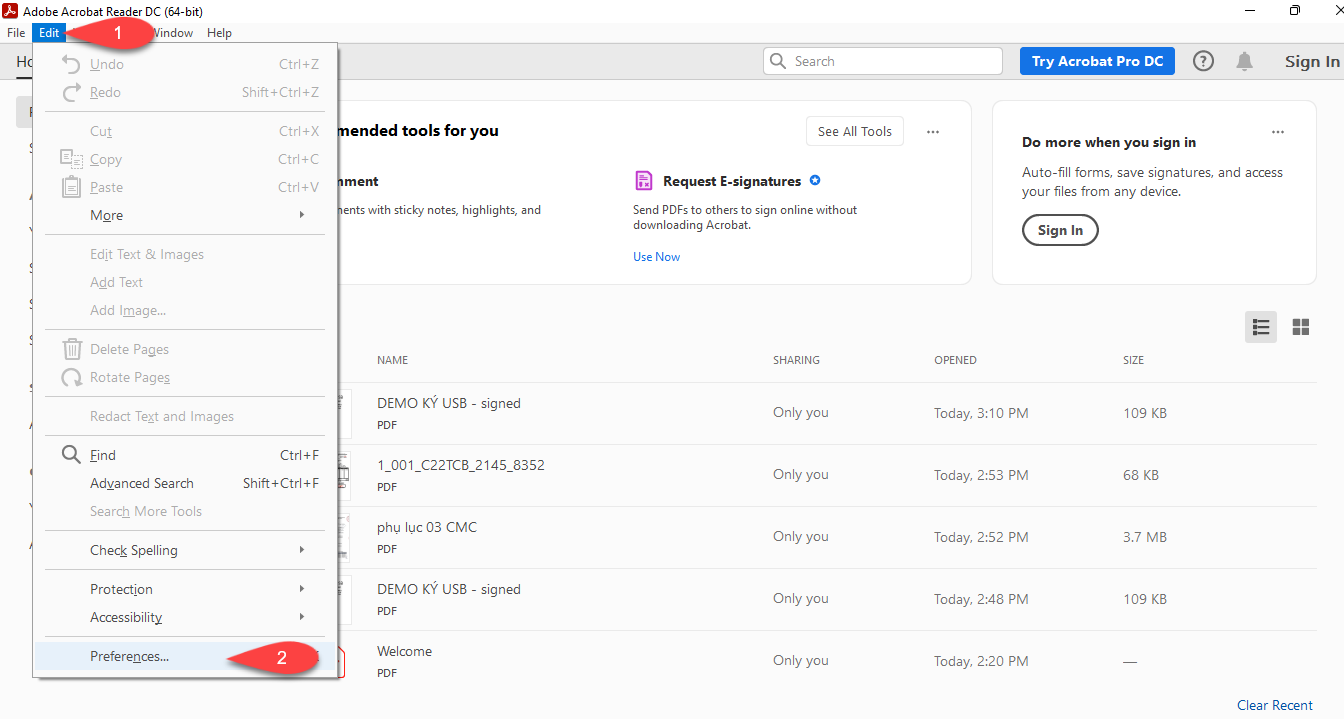Click the rounded Sign In button
Image resolution: width=1344 pixels, height=719 pixels.
click(x=1060, y=230)
